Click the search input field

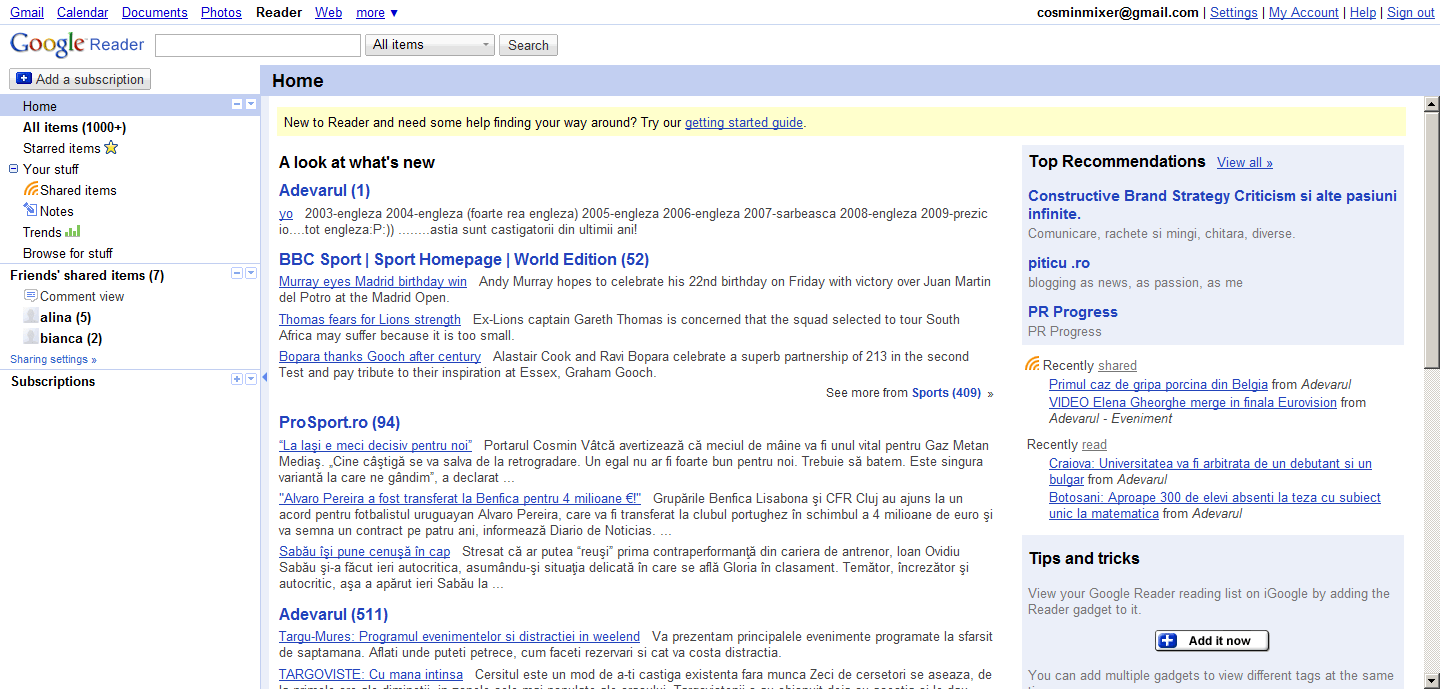(x=258, y=45)
